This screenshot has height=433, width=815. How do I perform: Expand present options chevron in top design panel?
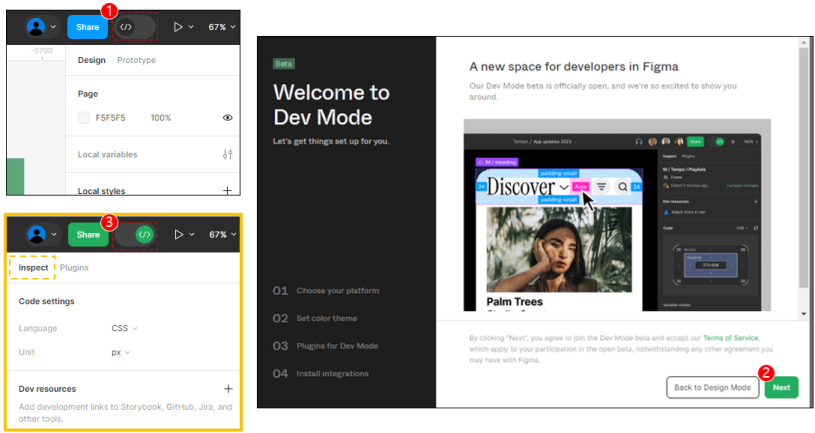(x=191, y=27)
